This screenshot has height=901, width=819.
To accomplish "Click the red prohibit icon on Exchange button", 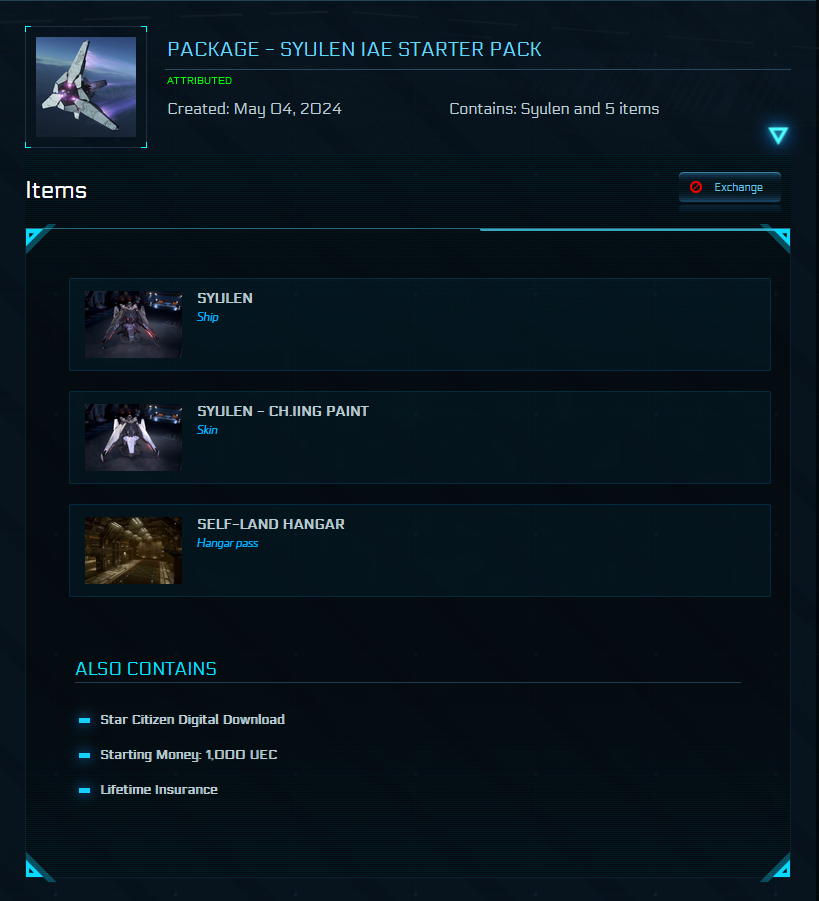I will click(x=696, y=187).
